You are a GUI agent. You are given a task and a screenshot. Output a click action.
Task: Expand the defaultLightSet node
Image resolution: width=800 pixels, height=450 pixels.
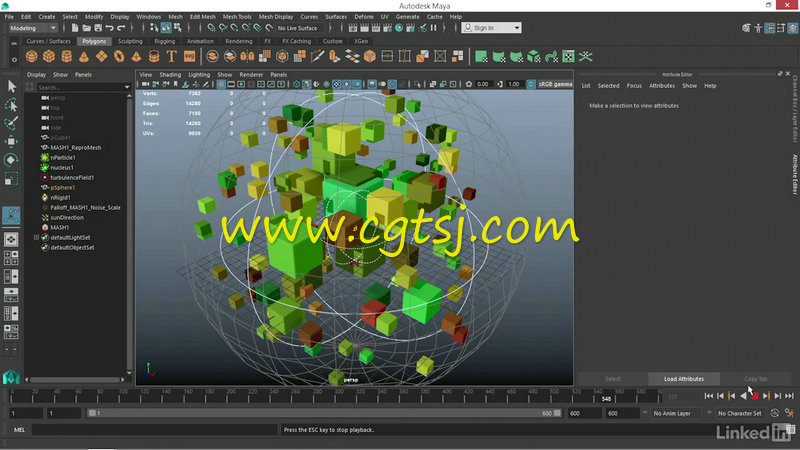click(36, 238)
